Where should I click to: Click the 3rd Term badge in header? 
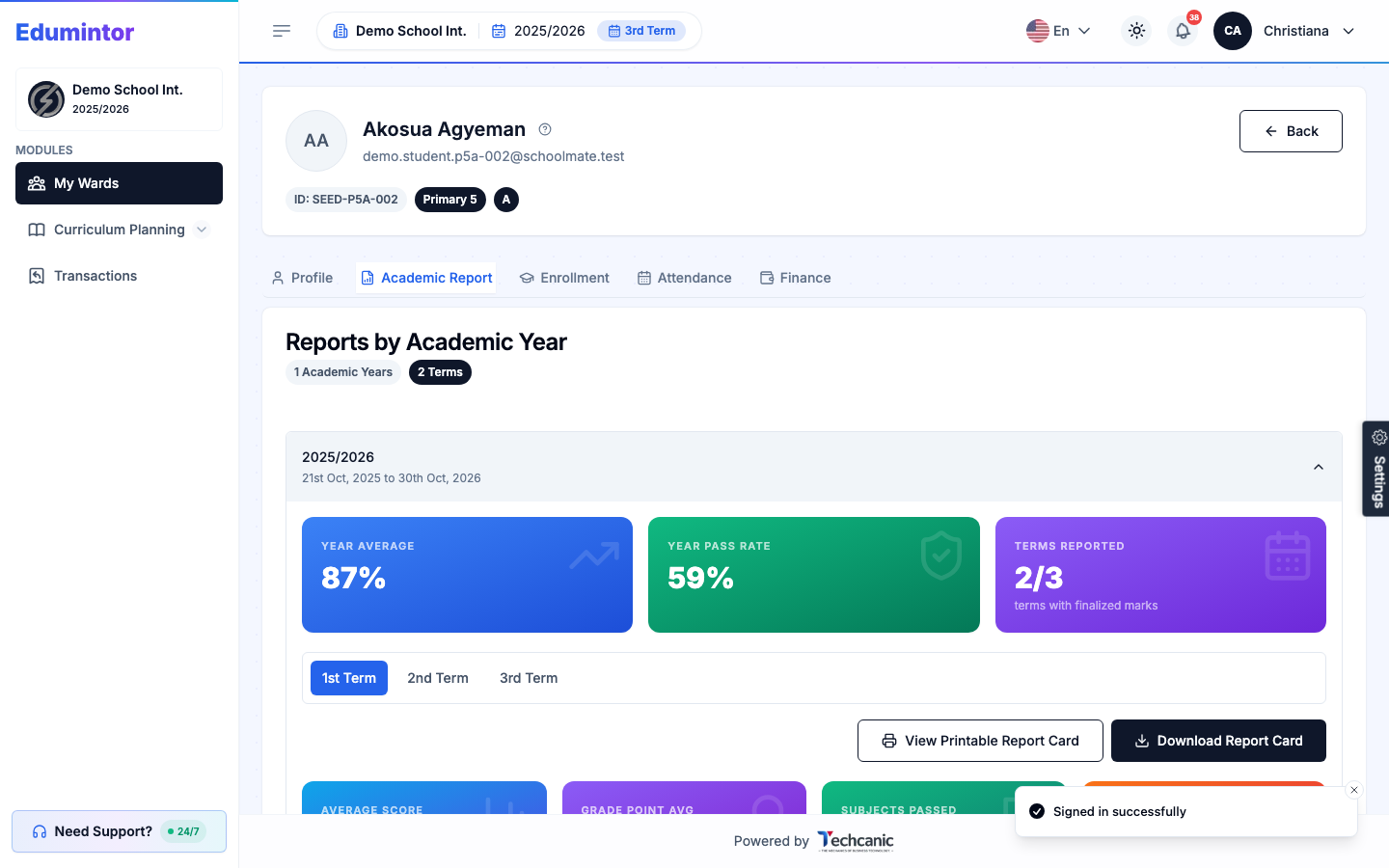tap(641, 31)
